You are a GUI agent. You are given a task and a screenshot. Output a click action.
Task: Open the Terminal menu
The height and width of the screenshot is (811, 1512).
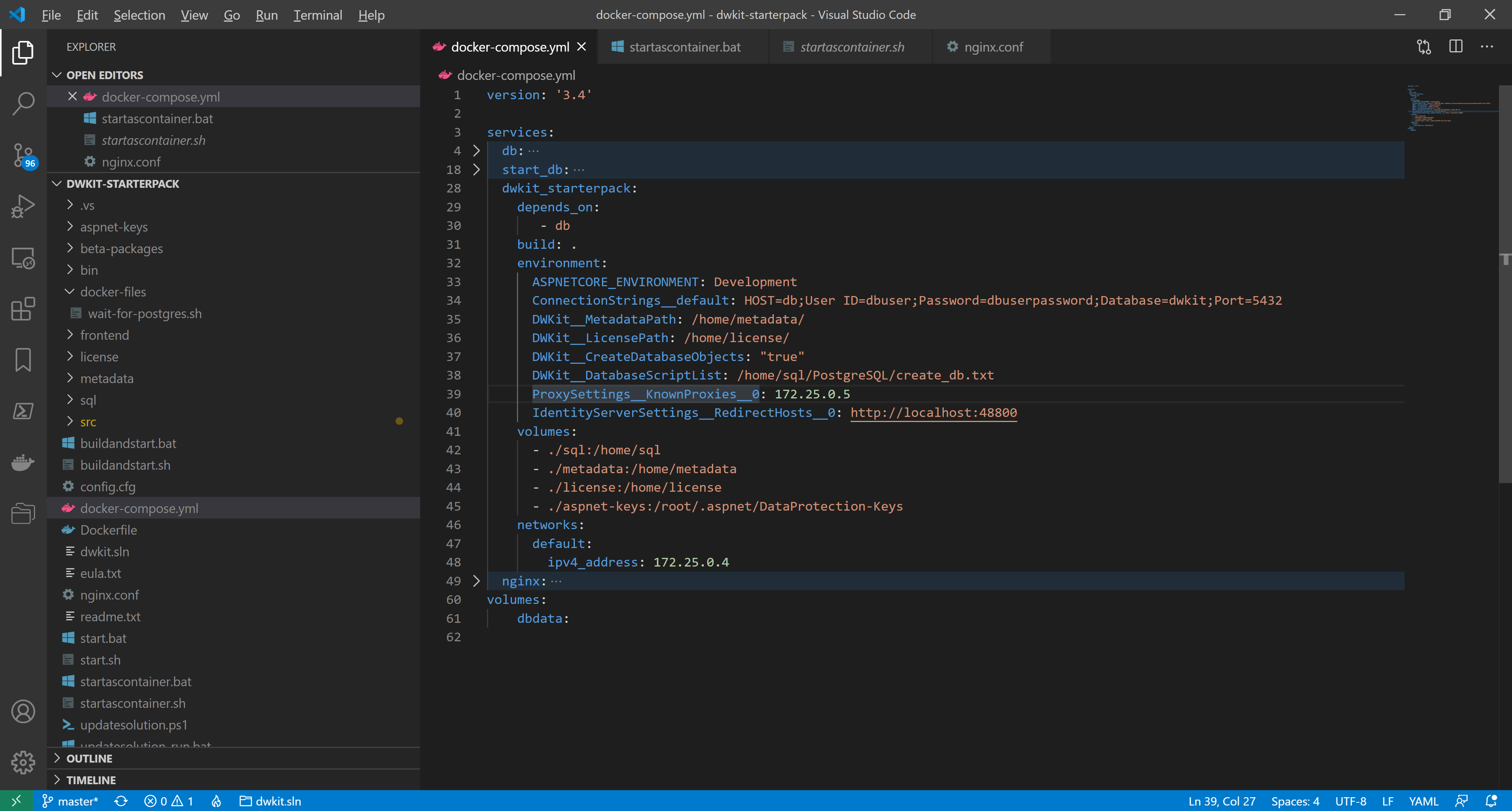coord(317,15)
